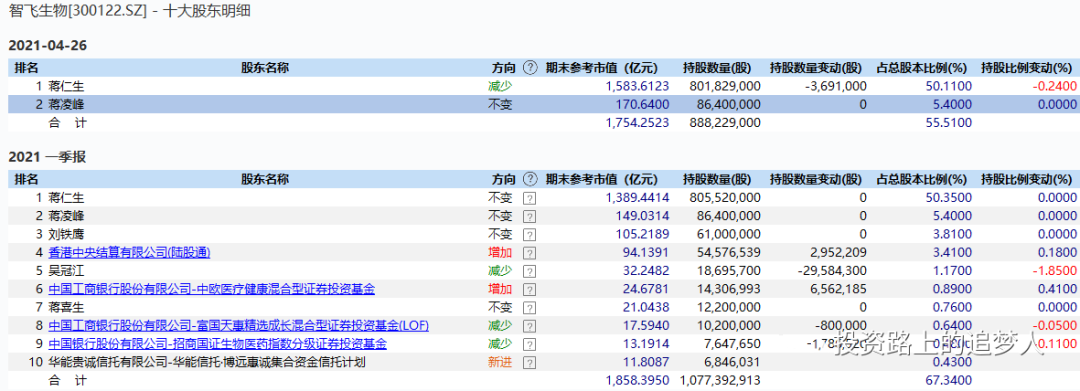Open 招商国证生物医药指数分级证券投资基金 link
The height and width of the screenshot is (391, 1080).
tap(218, 344)
